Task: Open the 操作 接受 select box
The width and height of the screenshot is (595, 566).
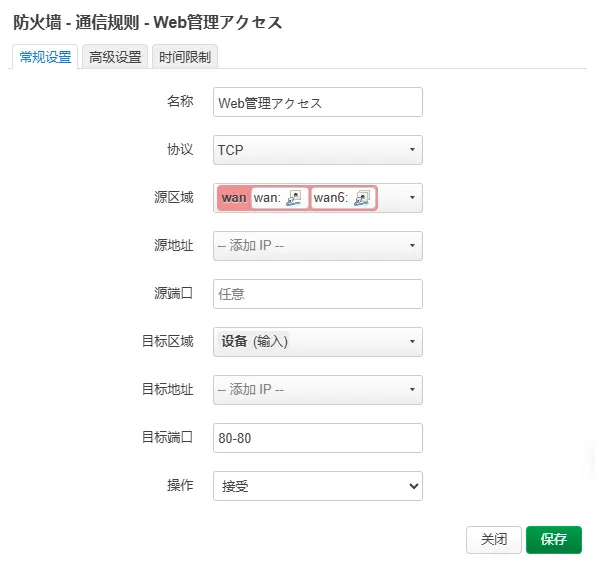Action: [x=318, y=486]
